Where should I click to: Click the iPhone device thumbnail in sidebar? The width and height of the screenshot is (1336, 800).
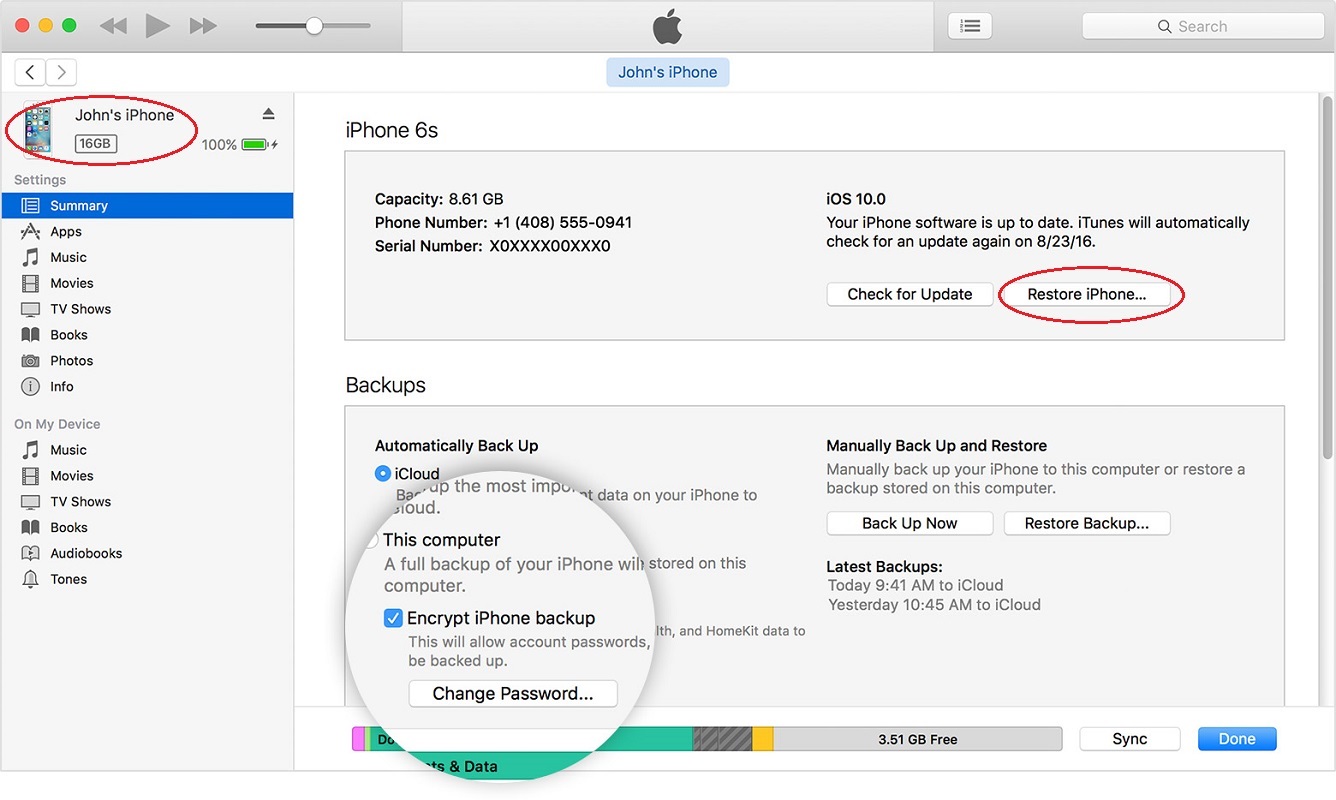[38, 130]
